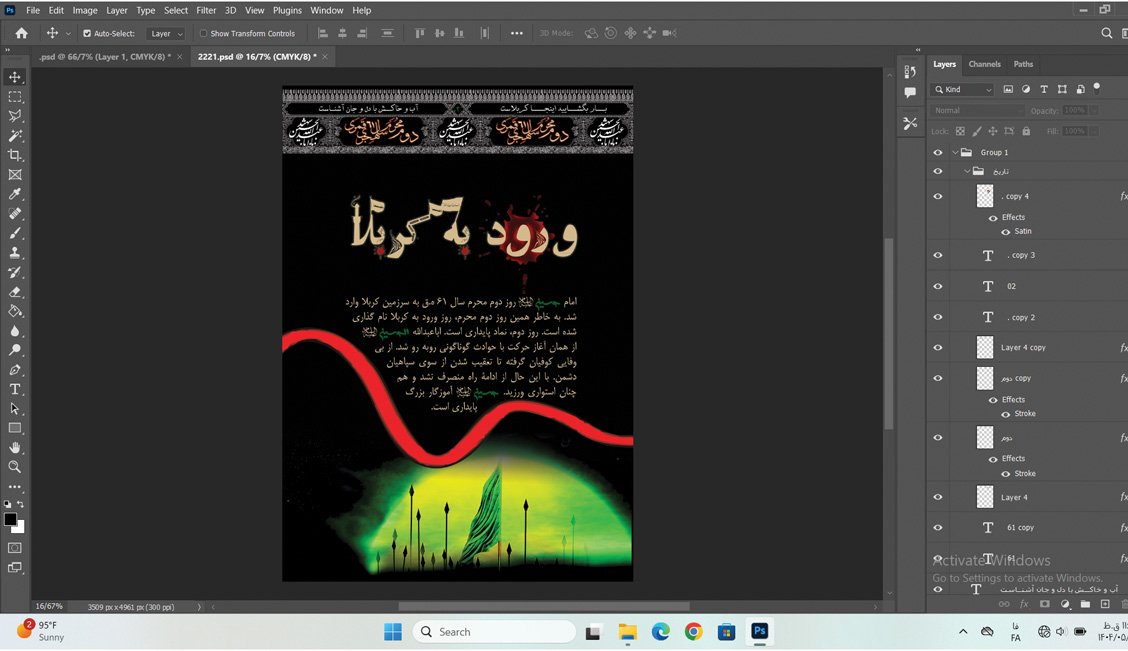Click the zoom percentage field 16/67%

[49, 607]
